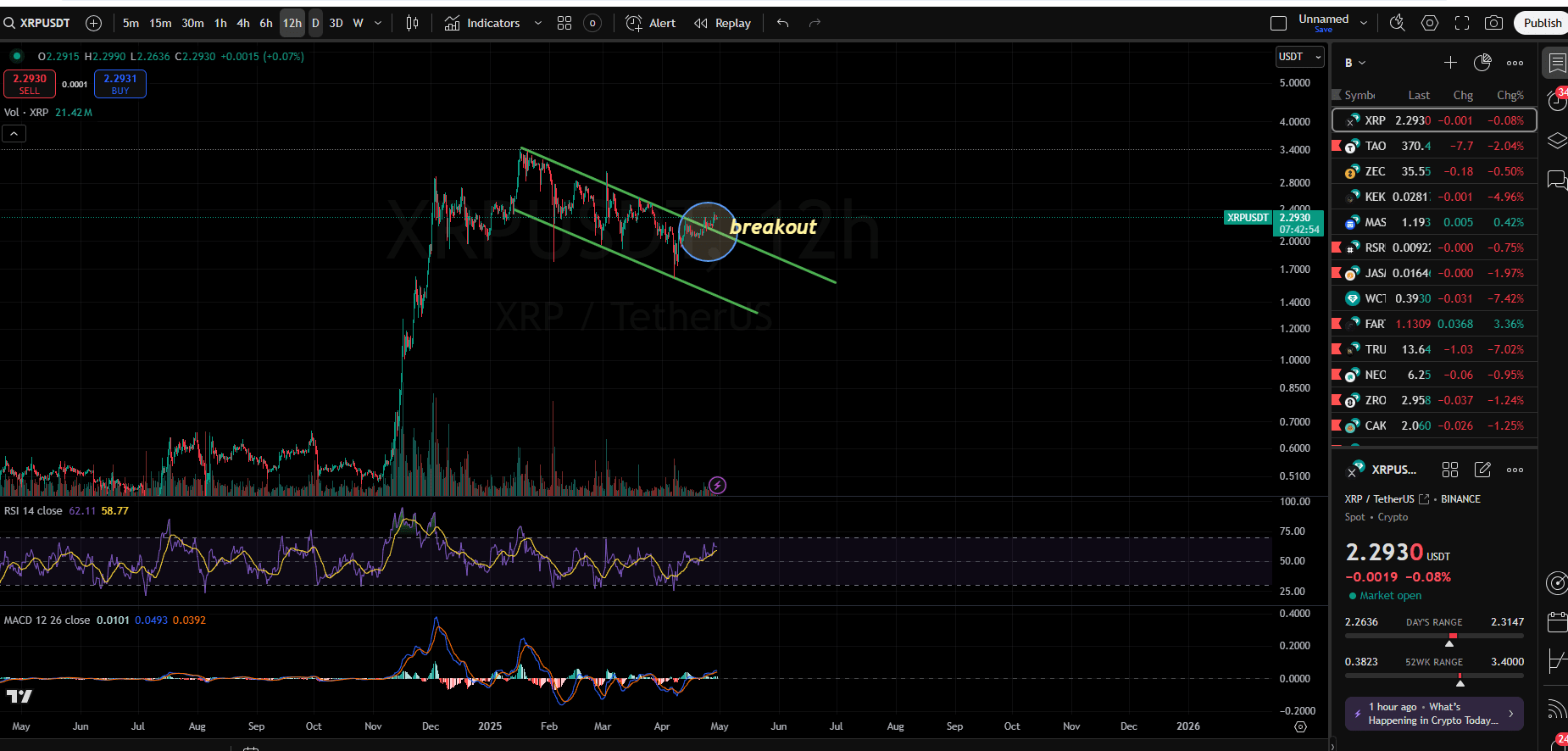
Task: Take a chart snapshot with camera icon
Action: 1494,23
